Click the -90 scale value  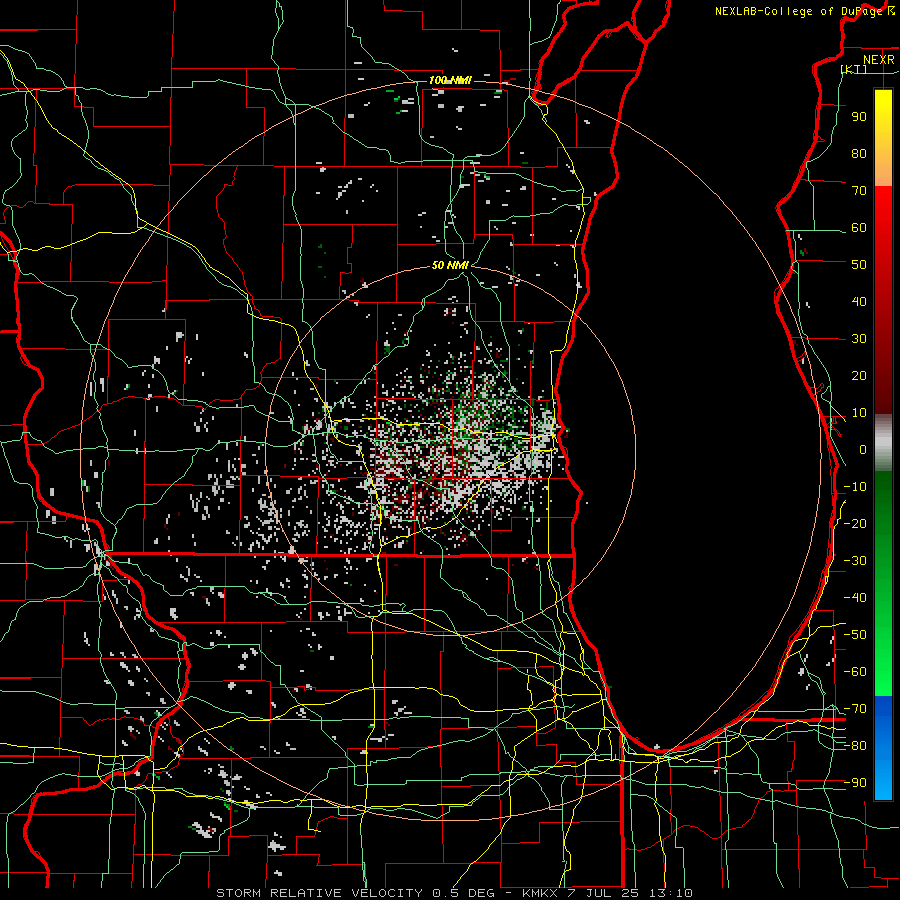(855, 783)
